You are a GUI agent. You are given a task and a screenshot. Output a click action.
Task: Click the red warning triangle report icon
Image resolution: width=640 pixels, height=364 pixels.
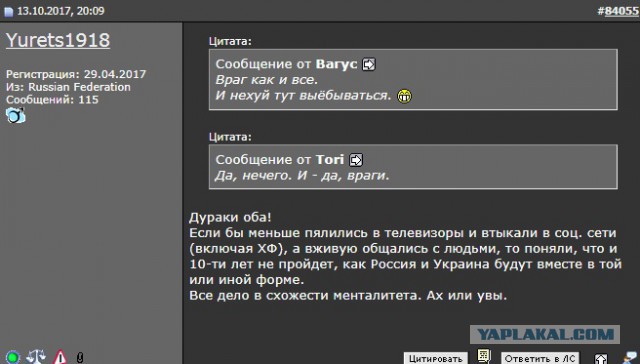[60, 357]
